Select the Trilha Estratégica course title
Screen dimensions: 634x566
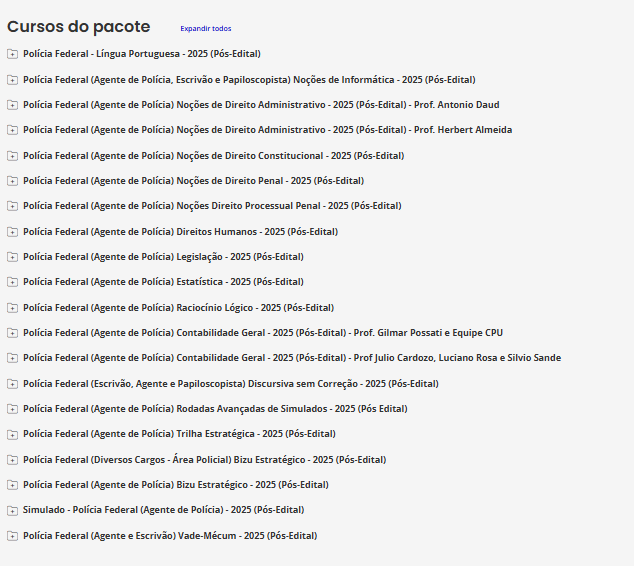point(179,434)
